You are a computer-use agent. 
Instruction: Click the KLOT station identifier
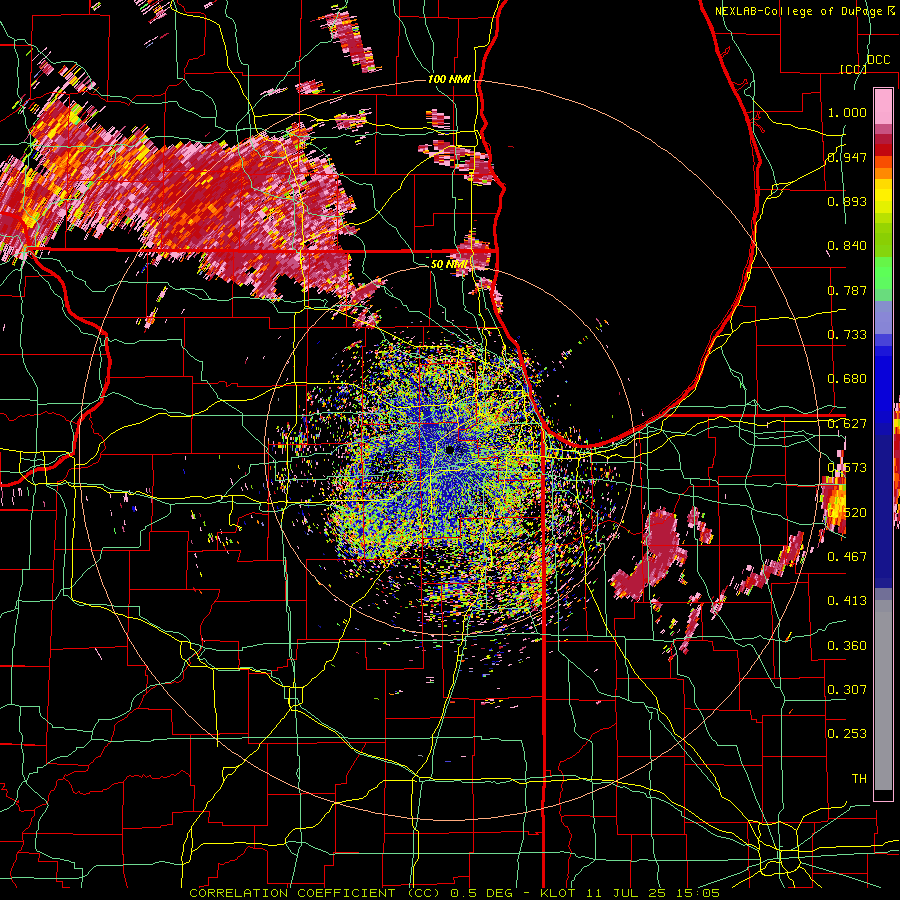(x=557, y=893)
